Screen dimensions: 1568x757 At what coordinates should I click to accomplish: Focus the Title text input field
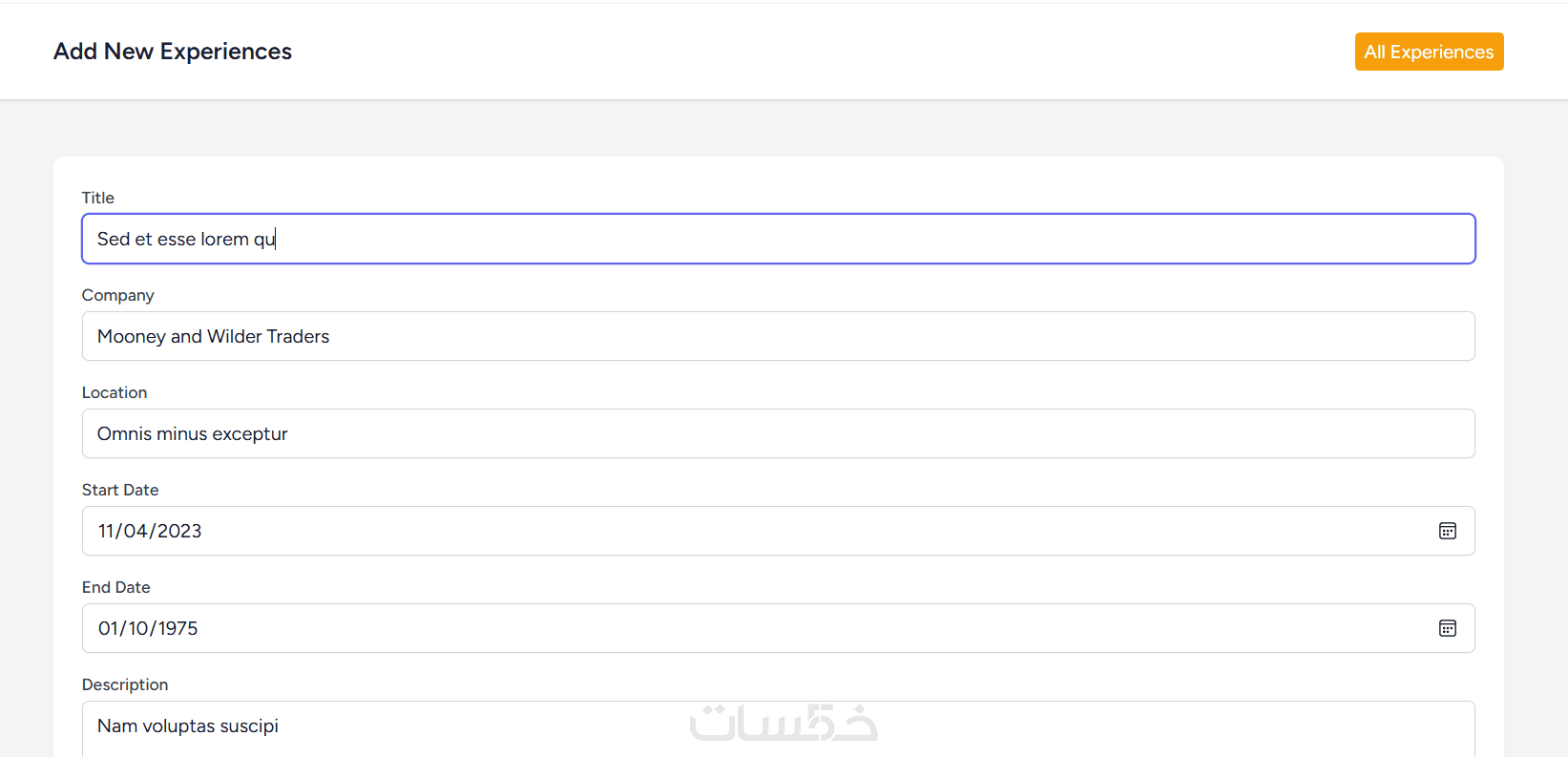[778, 239]
